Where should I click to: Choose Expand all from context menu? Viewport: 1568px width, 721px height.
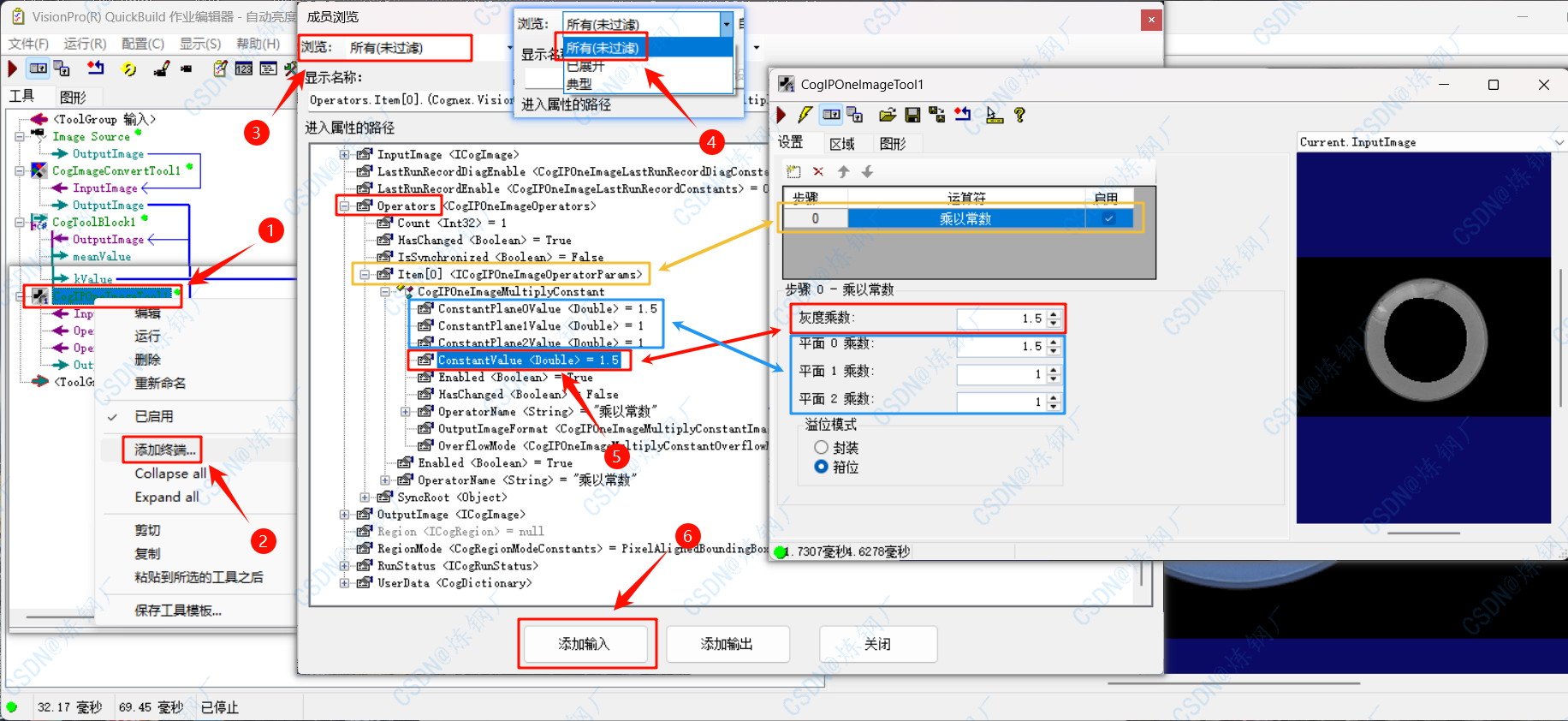click(167, 497)
